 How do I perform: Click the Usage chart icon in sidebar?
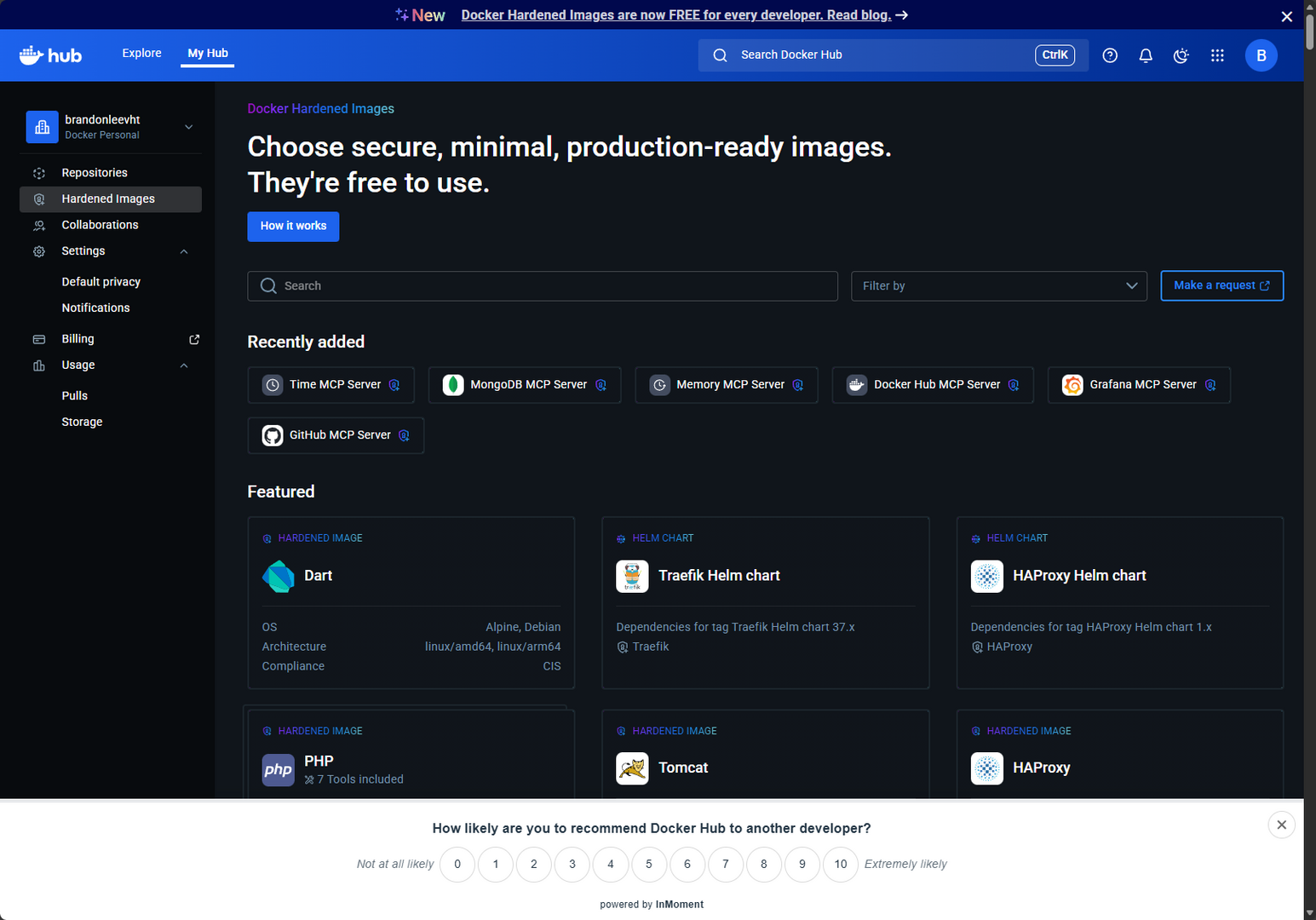pyautogui.click(x=39, y=365)
